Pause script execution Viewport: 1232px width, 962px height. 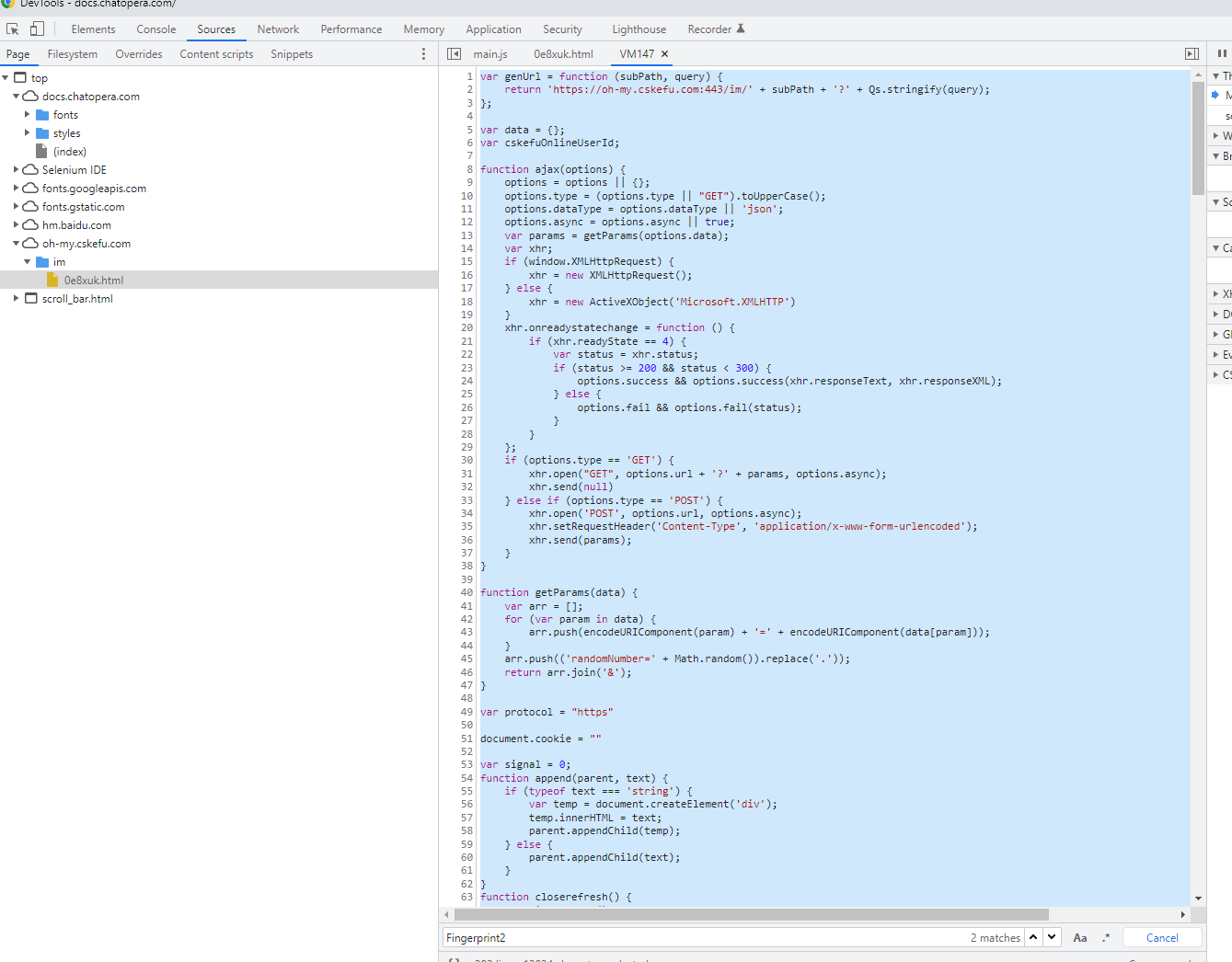1222,54
